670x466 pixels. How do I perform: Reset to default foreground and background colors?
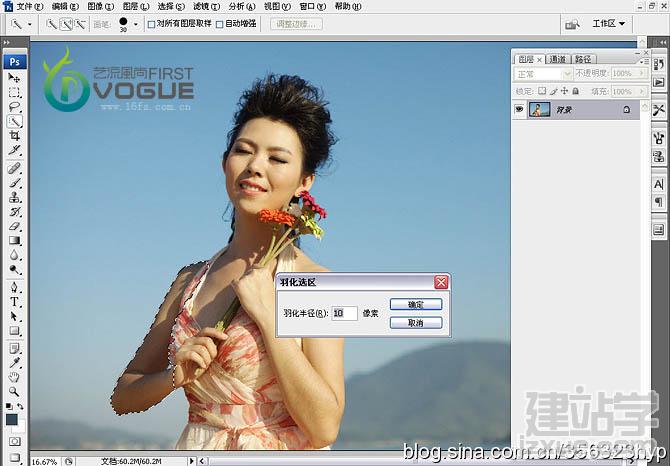point(9,406)
